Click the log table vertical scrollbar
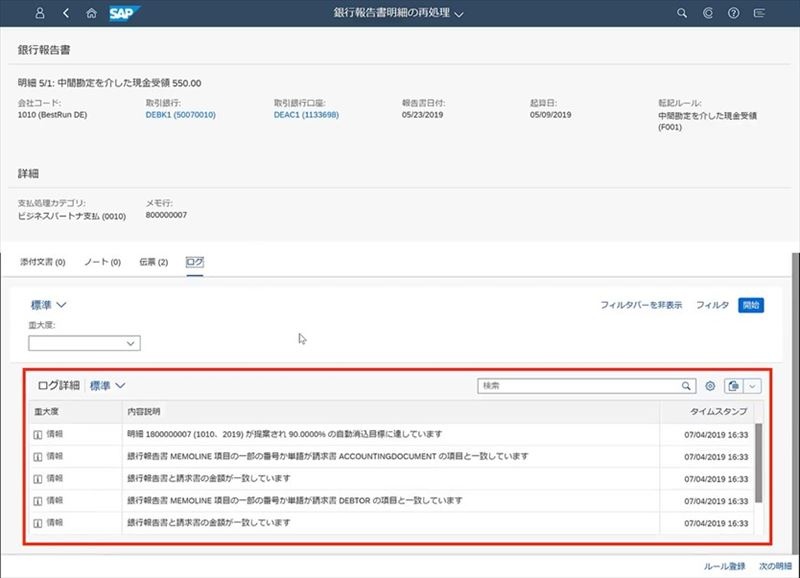The width and height of the screenshot is (800, 578). tap(759, 460)
